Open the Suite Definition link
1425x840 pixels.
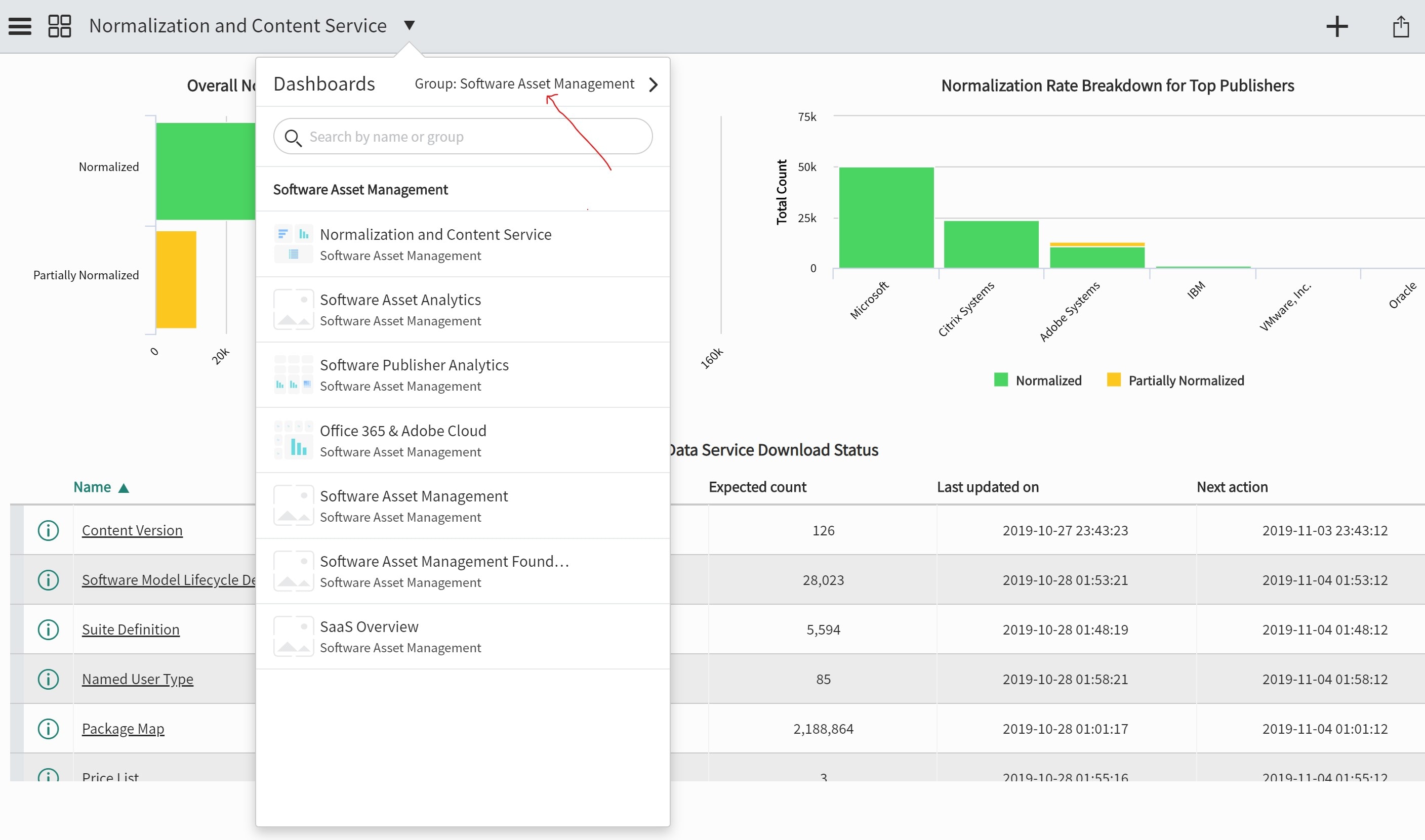pos(130,629)
